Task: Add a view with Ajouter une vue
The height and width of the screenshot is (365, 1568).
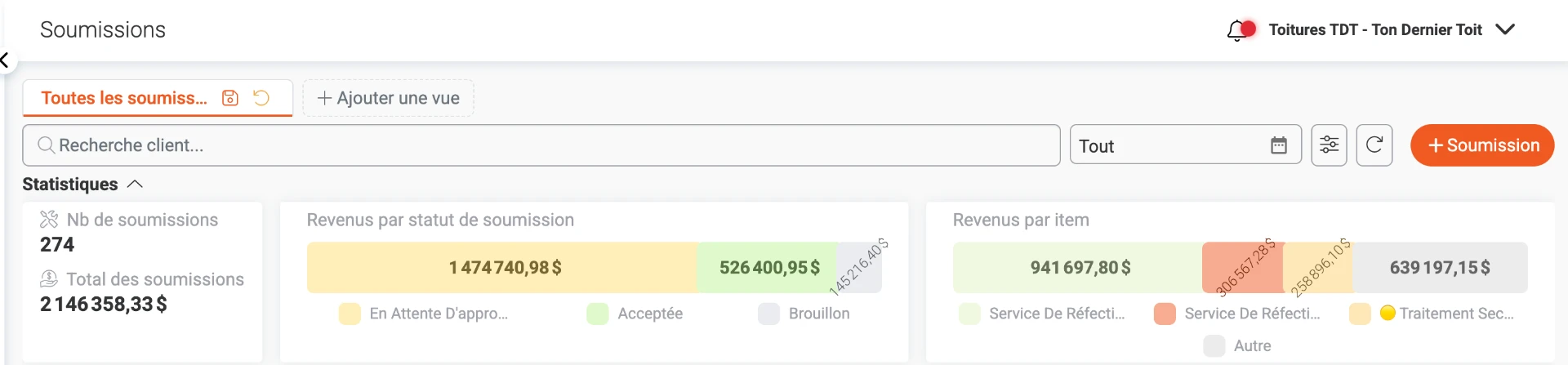Action: pyautogui.click(x=388, y=98)
